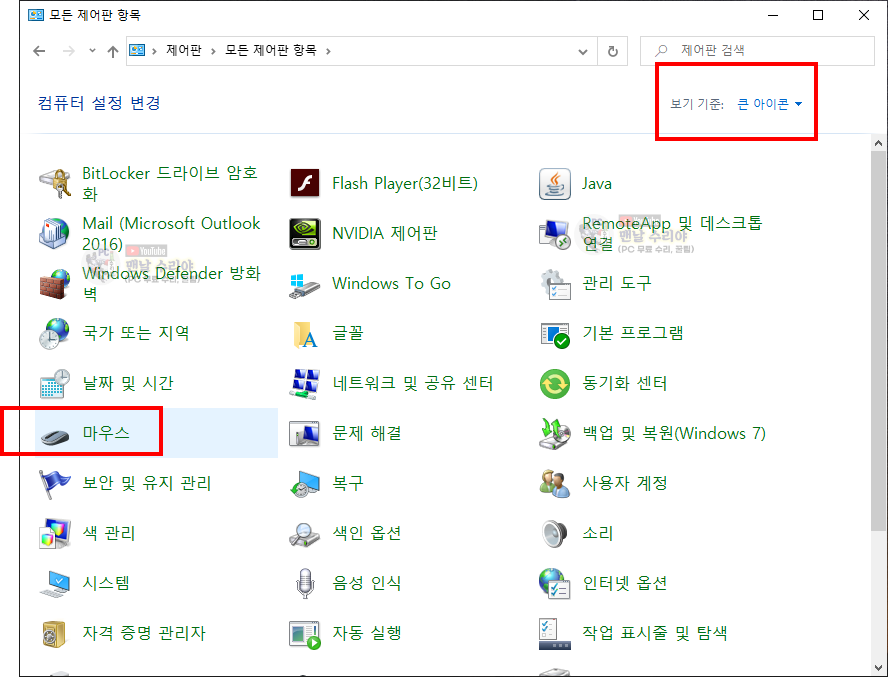Open the Mail (Microsoft Outlook 2016) icon
The image size is (888, 677).
[55, 233]
